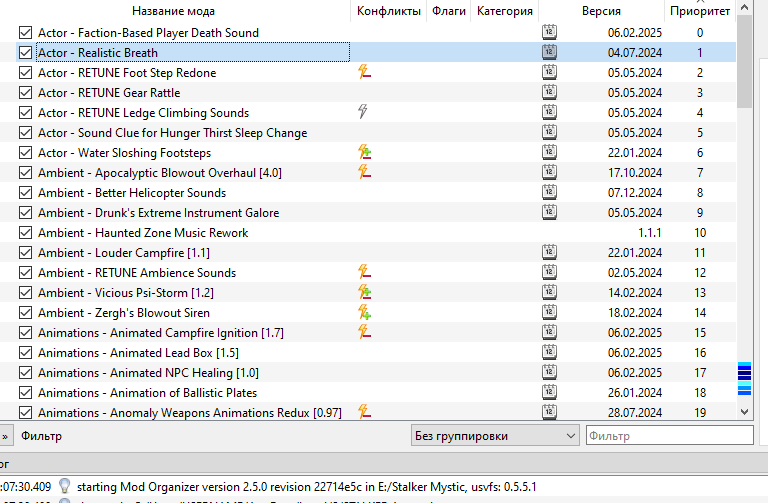Viewport: 768px width, 503px height.
Task: Click calendar icon in RETUNE Ledge Climbing Sounds row
Action: (549, 112)
